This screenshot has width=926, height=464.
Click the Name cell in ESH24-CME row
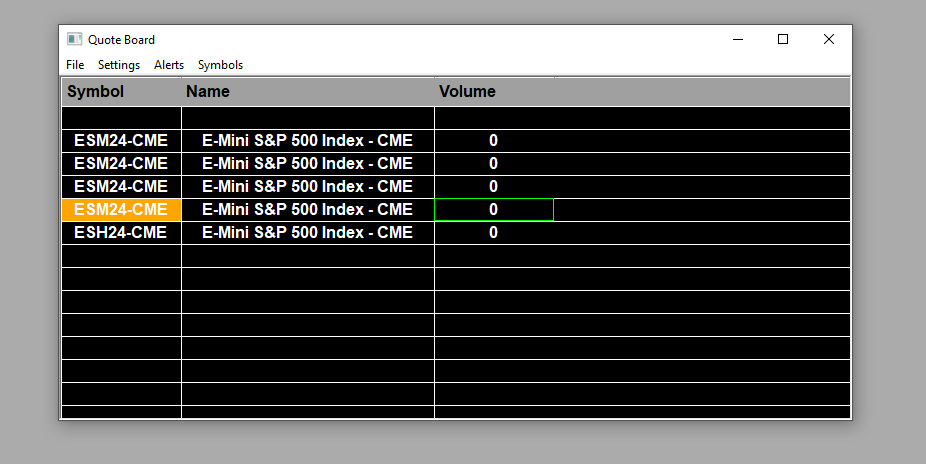pyautogui.click(x=308, y=233)
